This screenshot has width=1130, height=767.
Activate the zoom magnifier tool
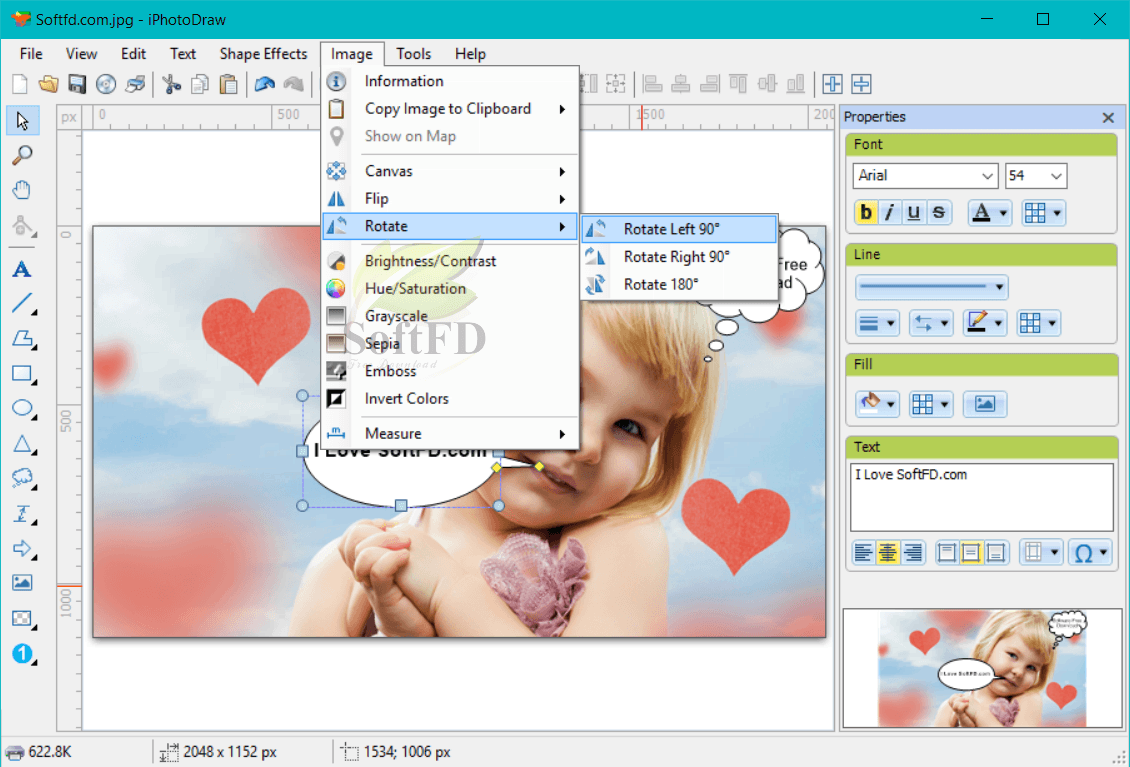point(22,154)
